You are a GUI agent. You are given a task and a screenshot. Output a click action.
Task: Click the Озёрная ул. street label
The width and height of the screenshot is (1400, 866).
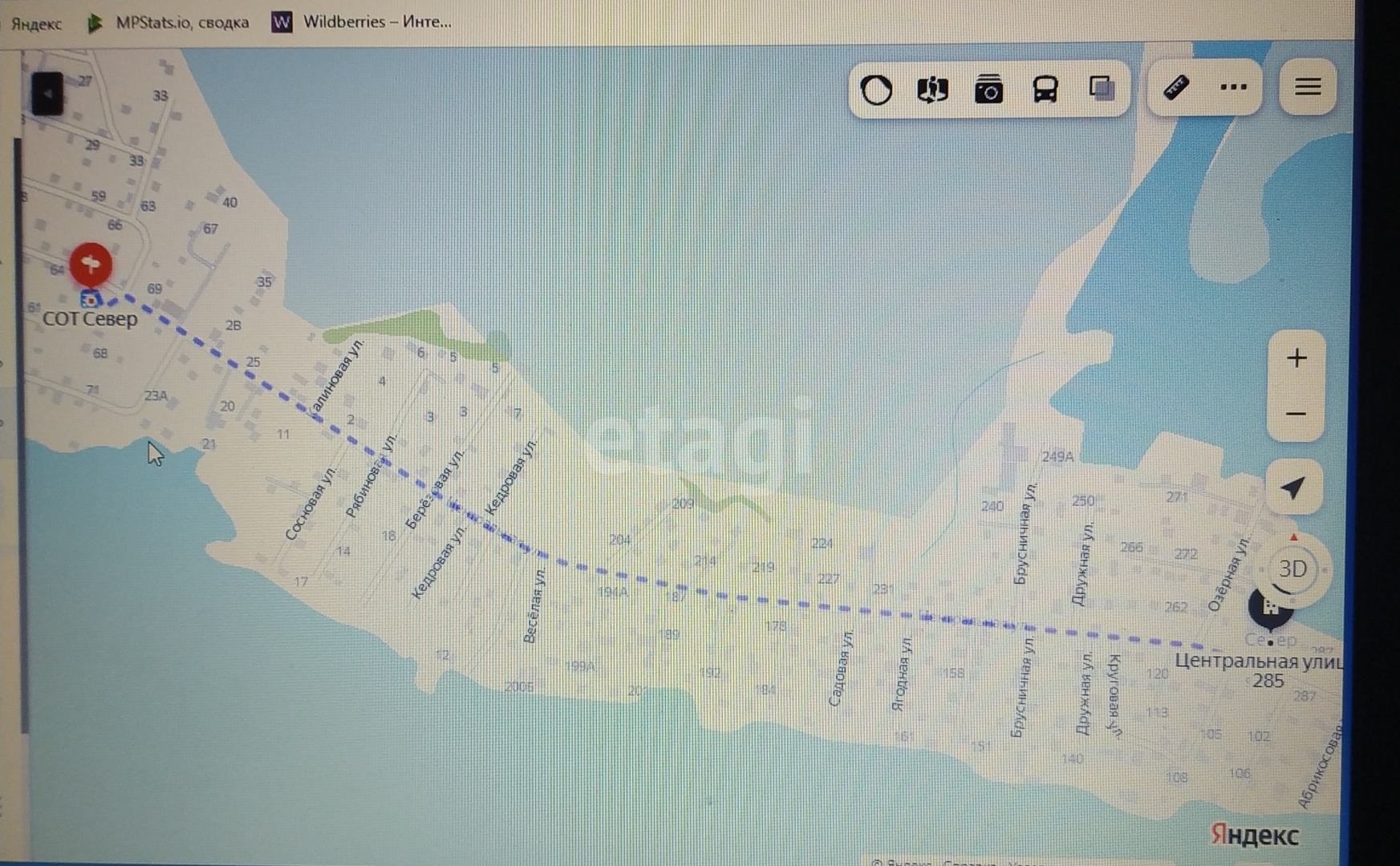click(1229, 574)
